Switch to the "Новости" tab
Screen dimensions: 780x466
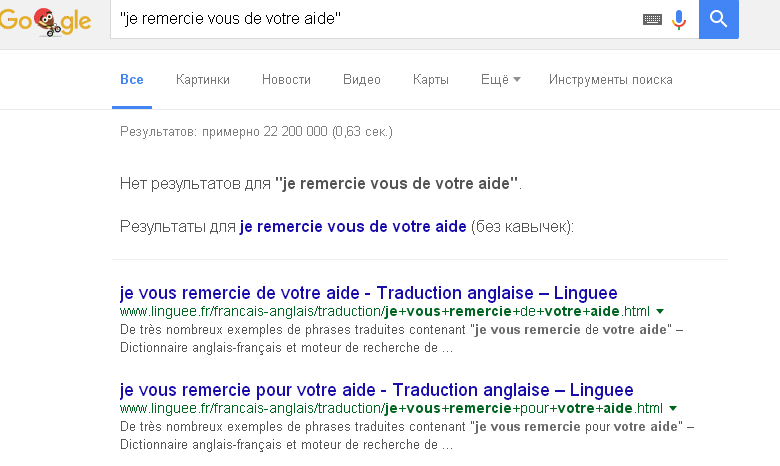click(286, 80)
